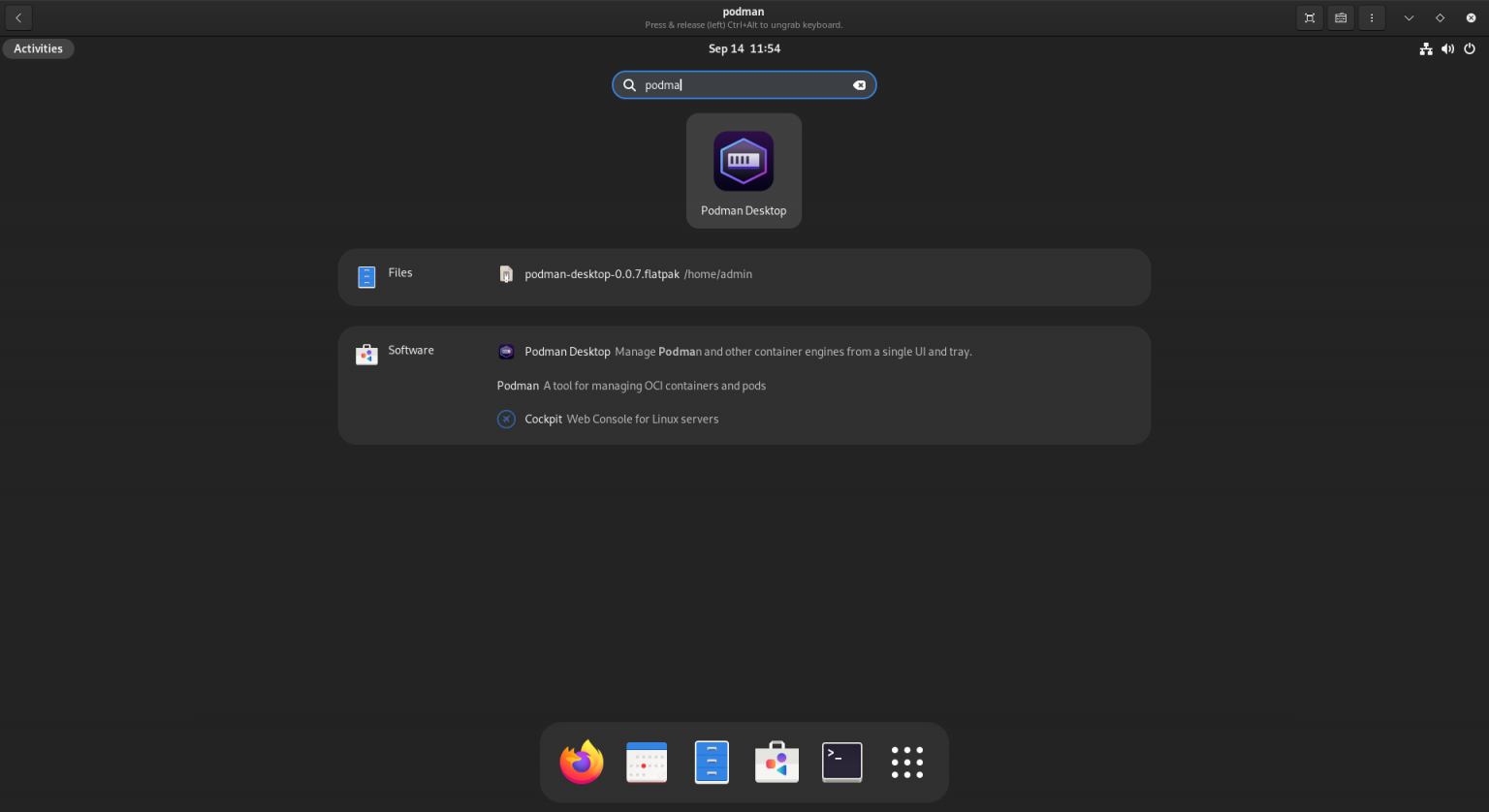
Task: Click inside the search input field
Action: click(744, 84)
